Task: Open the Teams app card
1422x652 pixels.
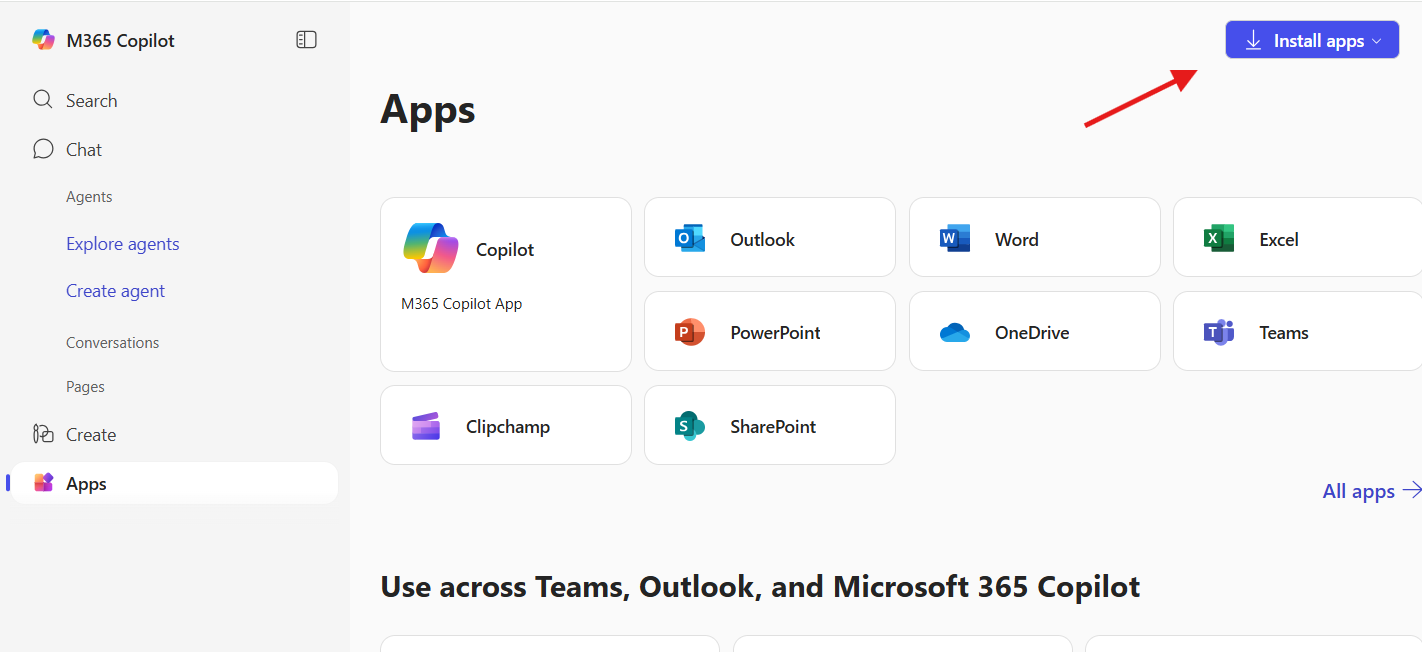Action: point(1298,331)
